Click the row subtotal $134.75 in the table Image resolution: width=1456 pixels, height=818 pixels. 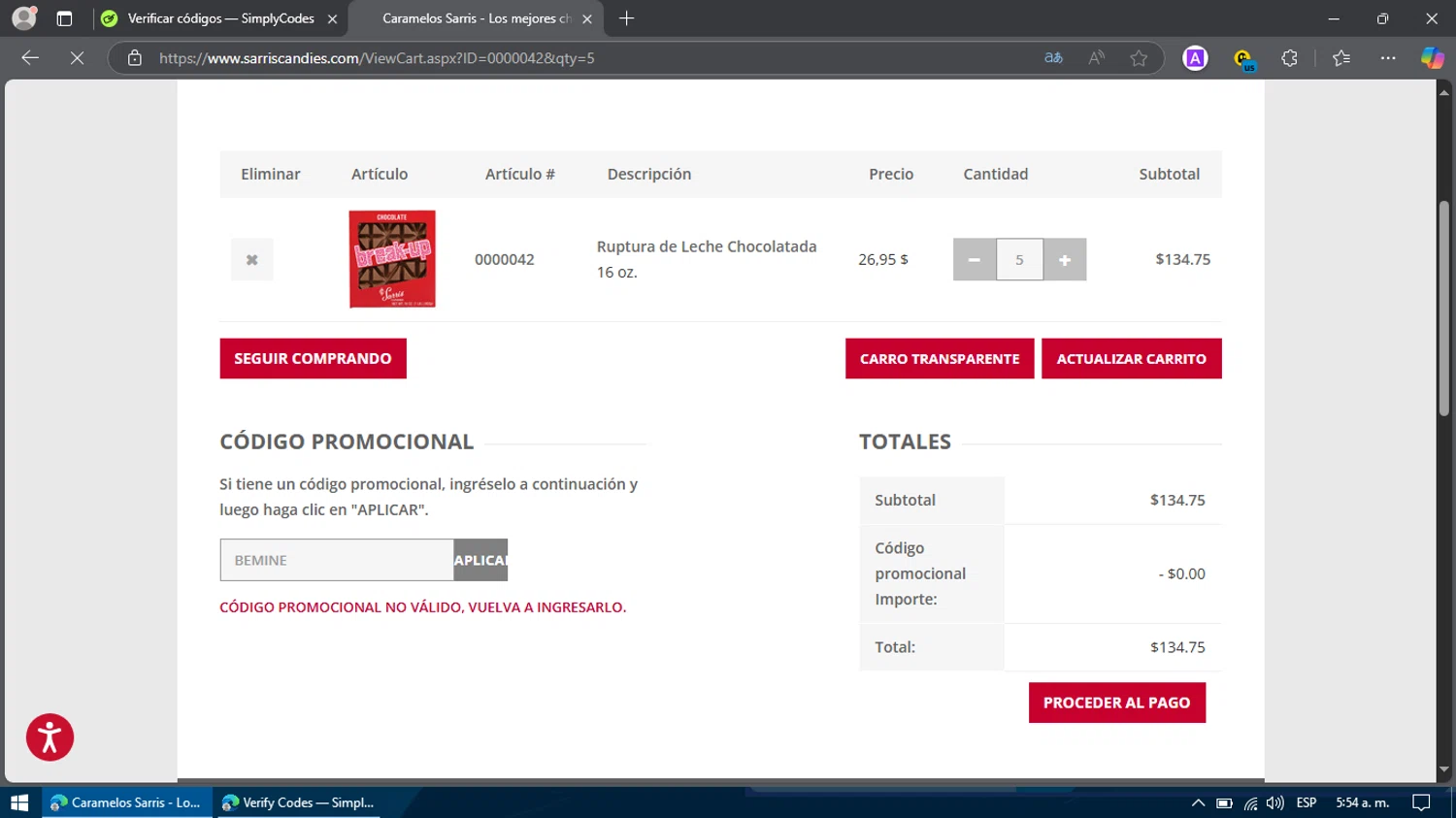pos(1182,259)
